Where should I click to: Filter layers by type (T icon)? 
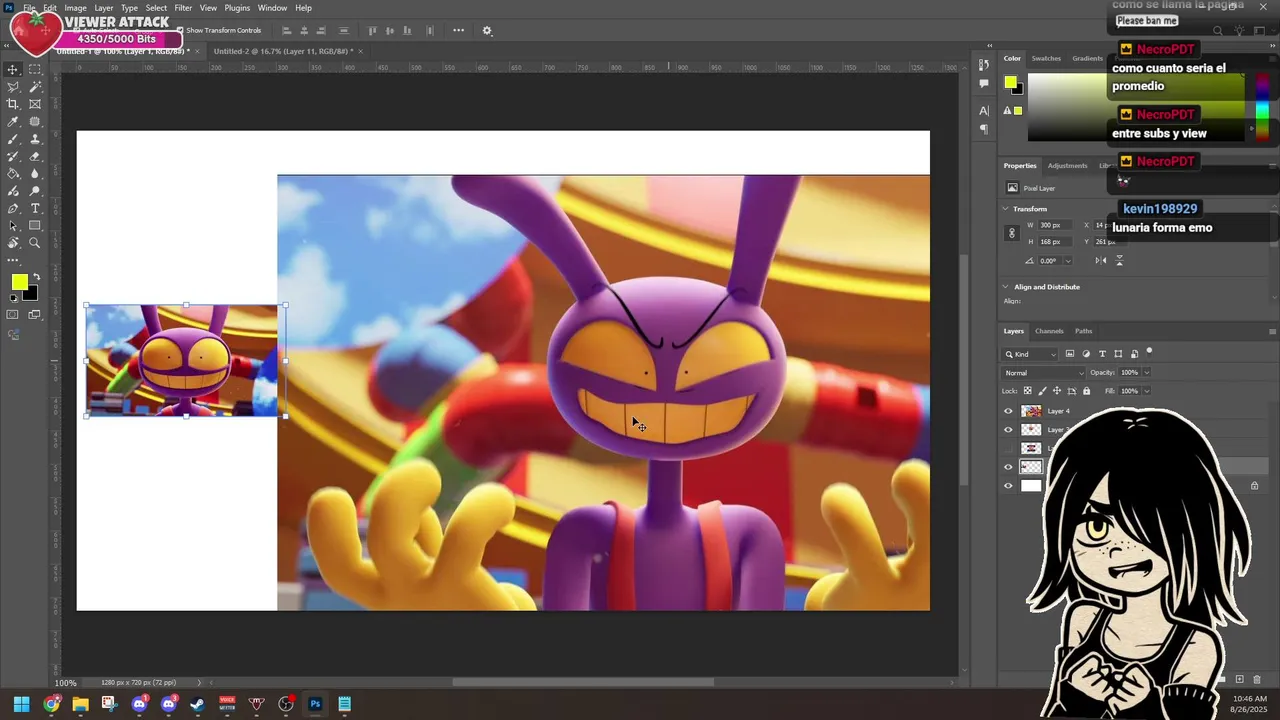(1102, 354)
